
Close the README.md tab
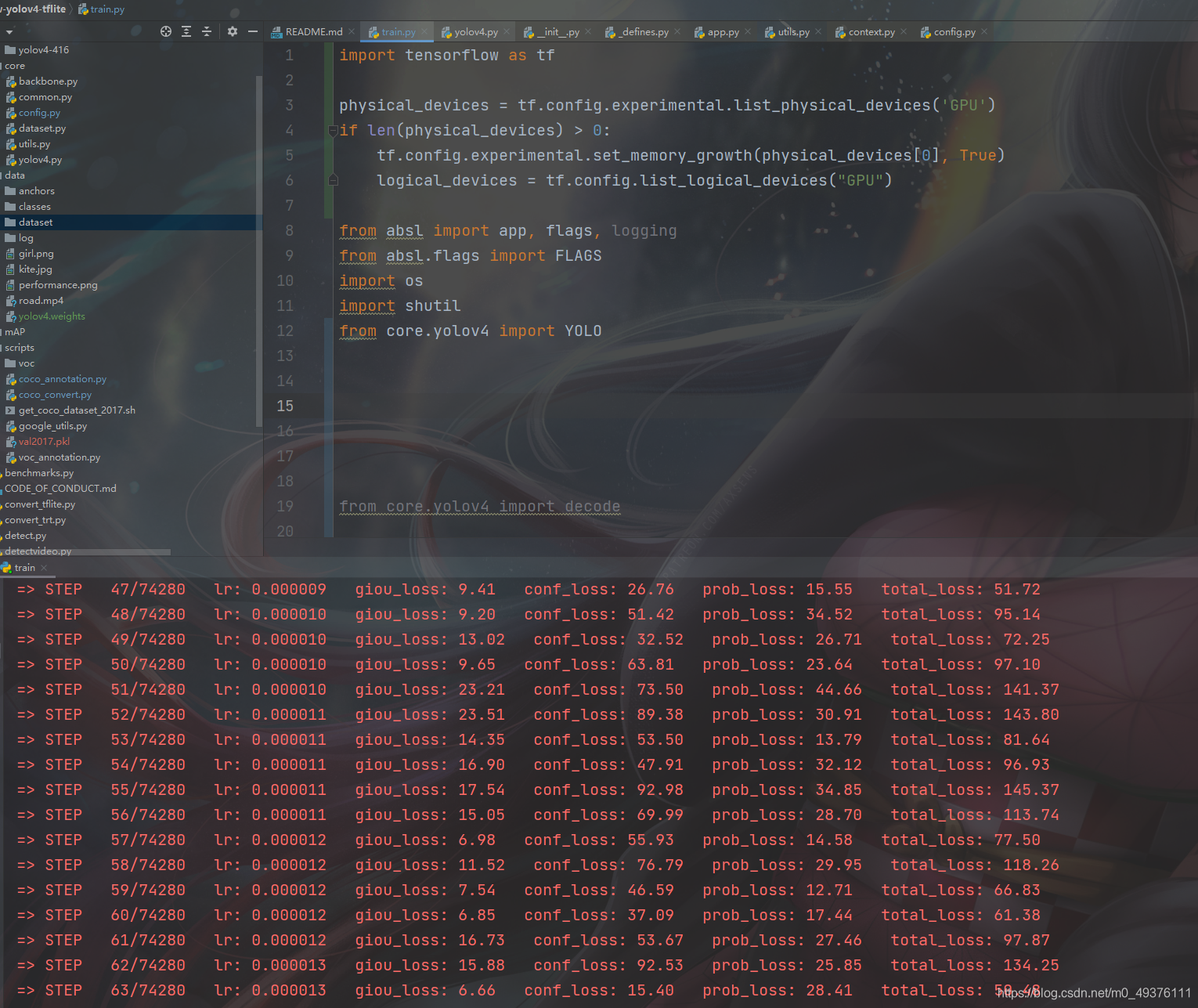point(351,31)
